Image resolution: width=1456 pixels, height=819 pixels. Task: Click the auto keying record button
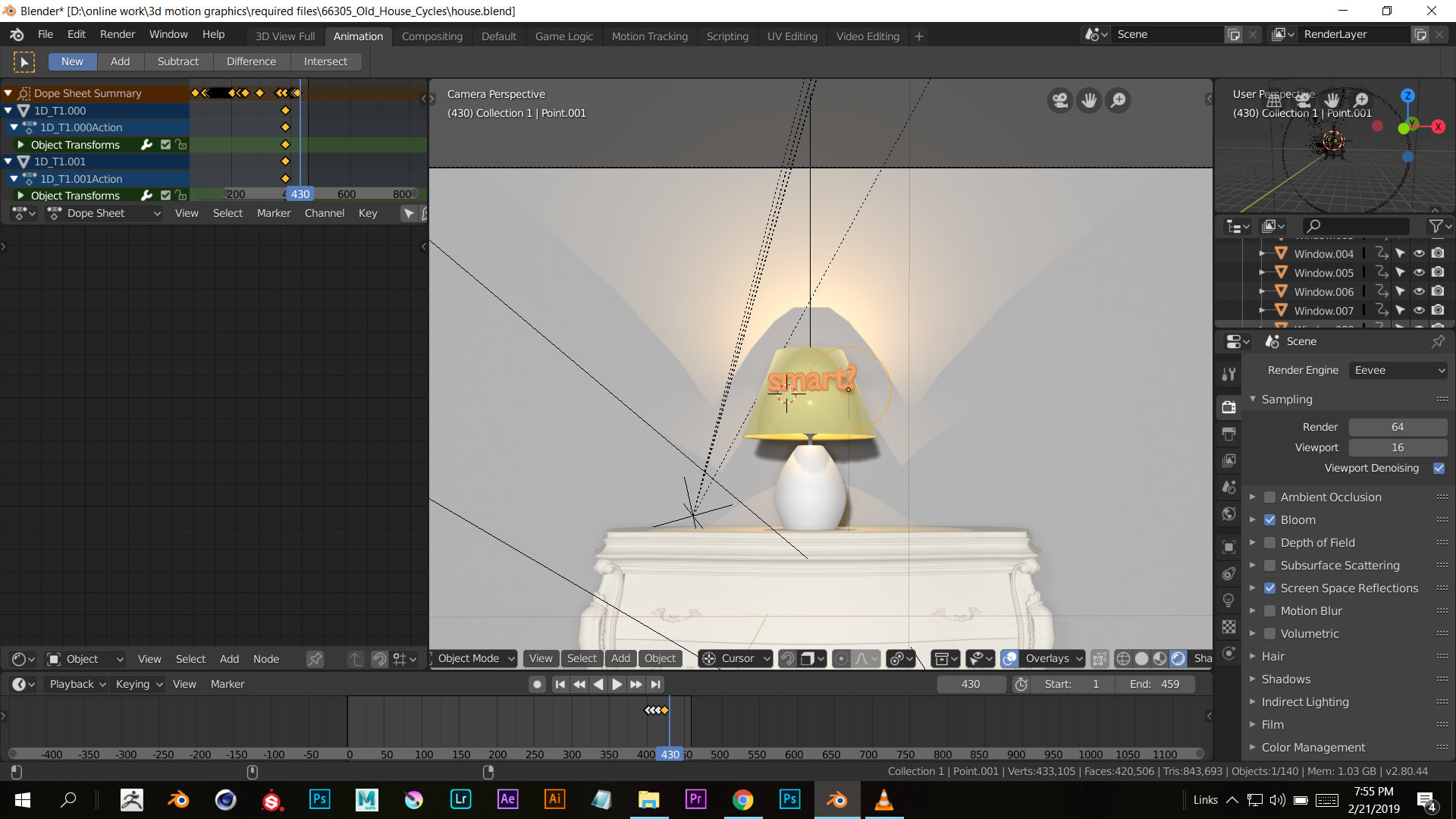tap(537, 684)
